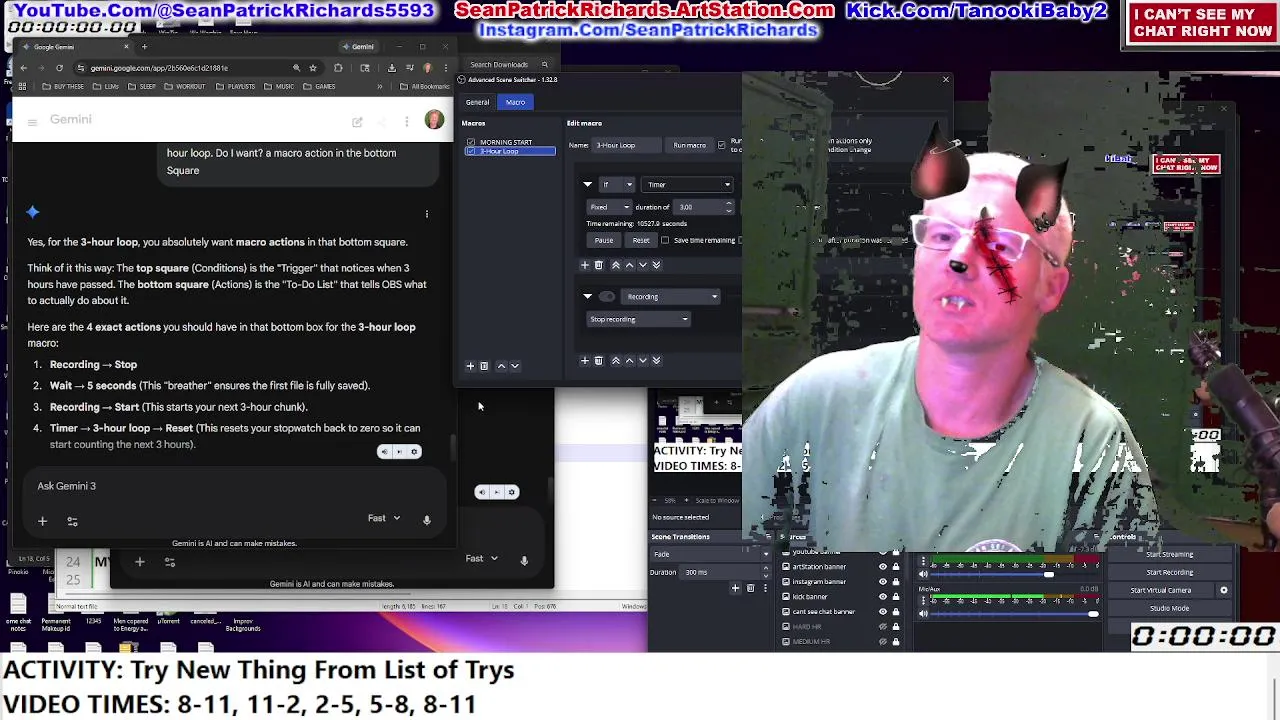Adjust Mic/Aux volume slider
The width and height of the screenshot is (1280, 720).
(x=1093, y=614)
